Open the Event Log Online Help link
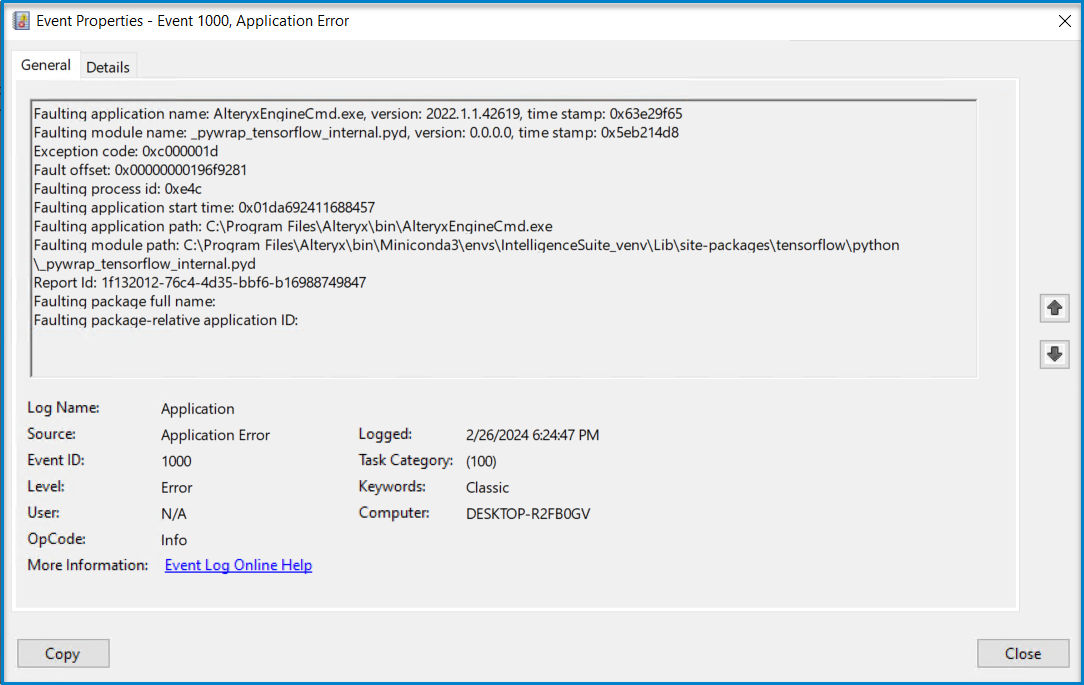Screen dimensions: 1084x685 (239, 565)
